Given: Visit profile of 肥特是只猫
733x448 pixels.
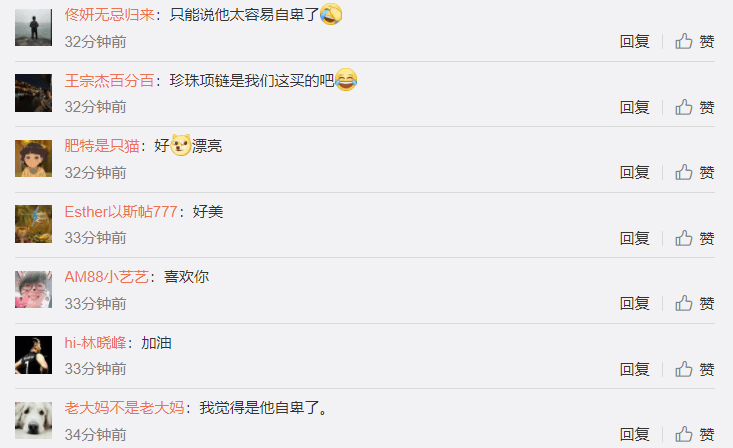Looking at the screenshot, I should pyautogui.click(x=102, y=146).
